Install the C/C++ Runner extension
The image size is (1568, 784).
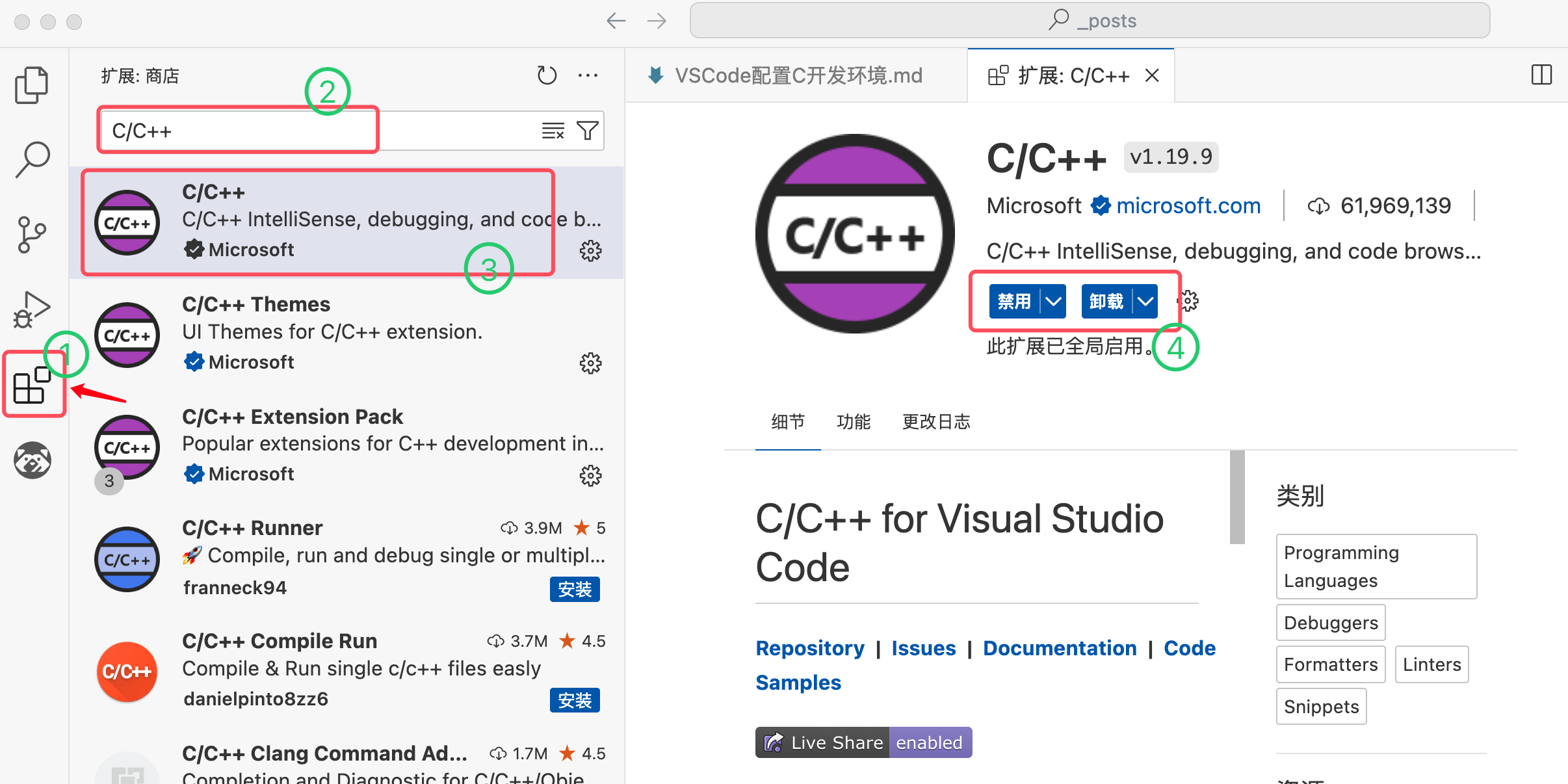(575, 589)
